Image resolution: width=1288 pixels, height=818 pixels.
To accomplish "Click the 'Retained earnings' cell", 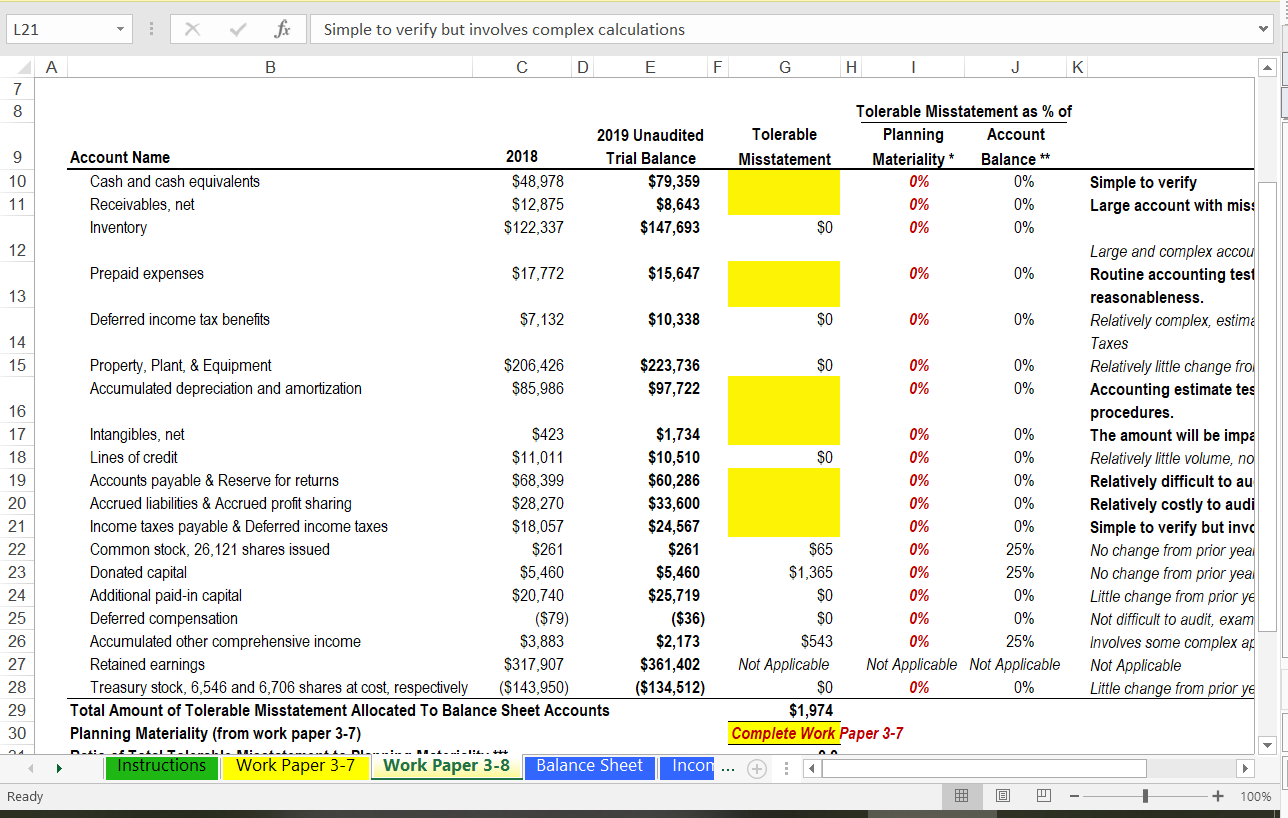I will (x=147, y=664).
